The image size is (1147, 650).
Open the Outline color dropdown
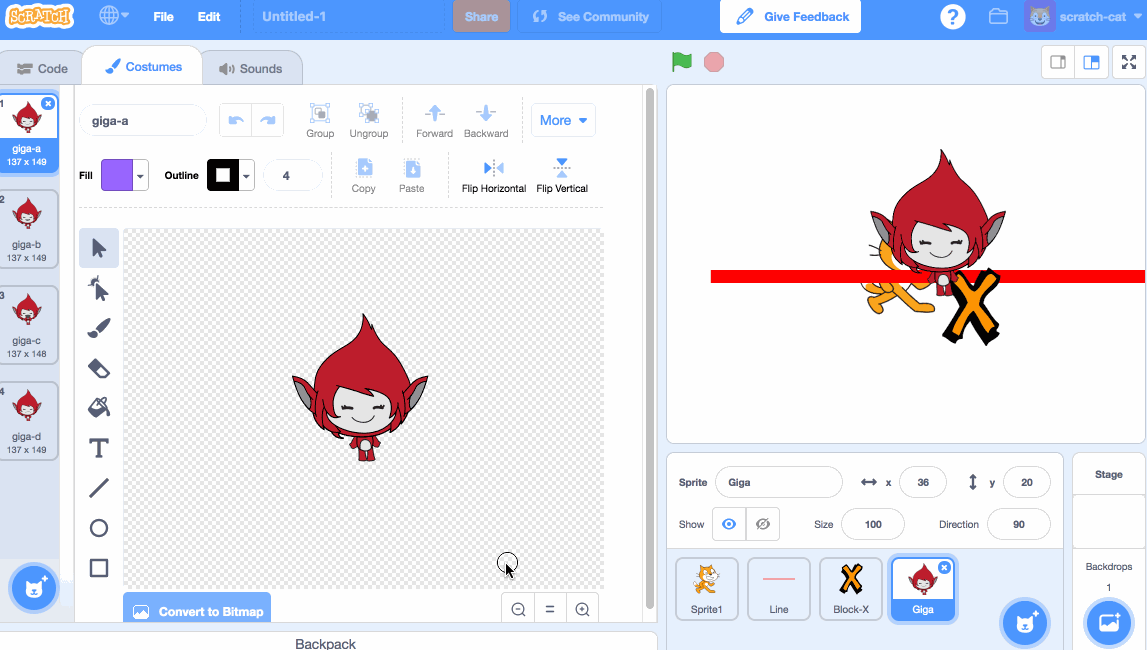pos(247,175)
